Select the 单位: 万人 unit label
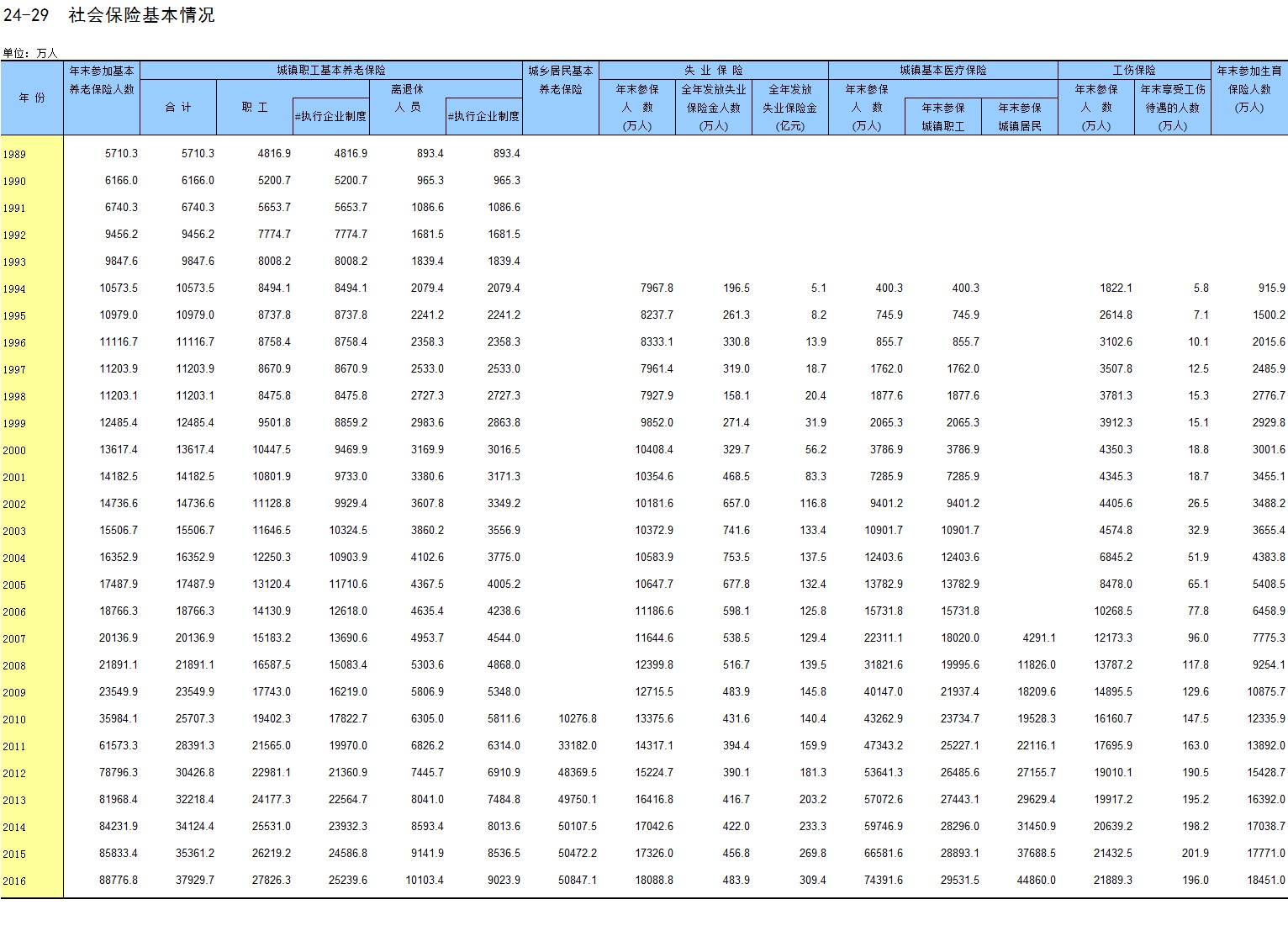 click(x=30, y=53)
